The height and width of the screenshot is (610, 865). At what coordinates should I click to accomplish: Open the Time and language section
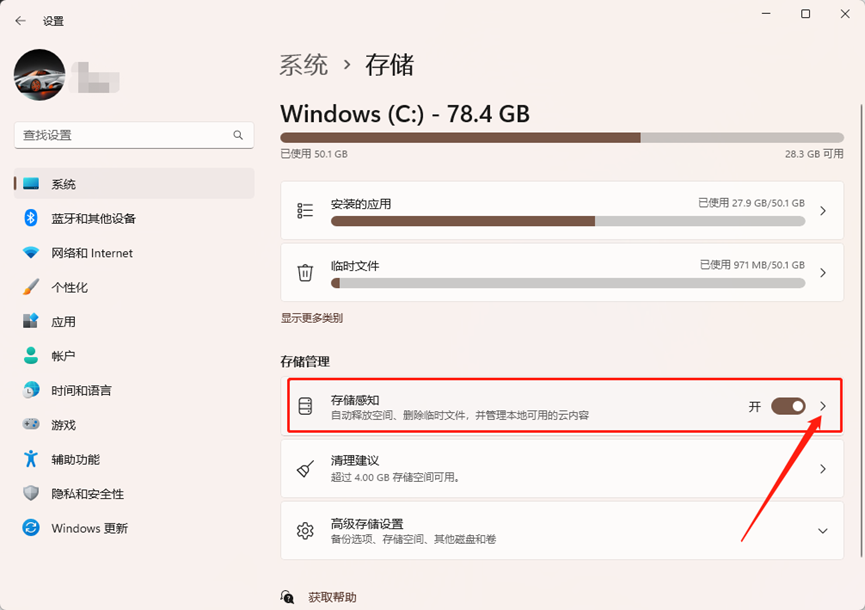point(81,390)
